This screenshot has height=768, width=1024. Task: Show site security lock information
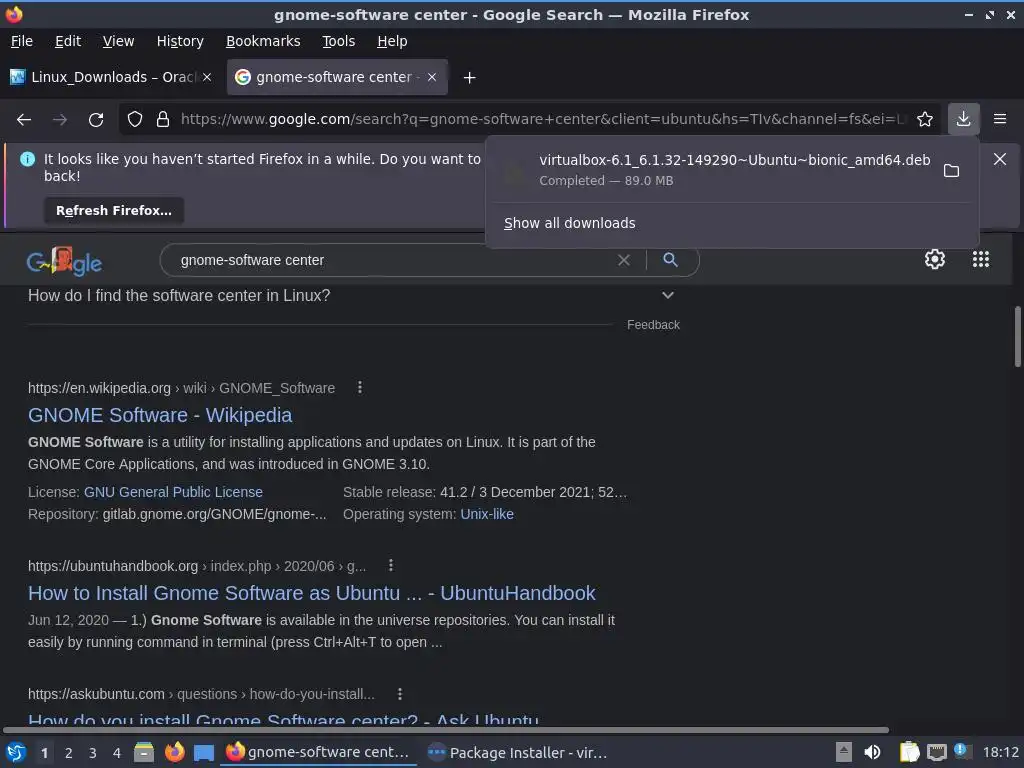pos(163,119)
